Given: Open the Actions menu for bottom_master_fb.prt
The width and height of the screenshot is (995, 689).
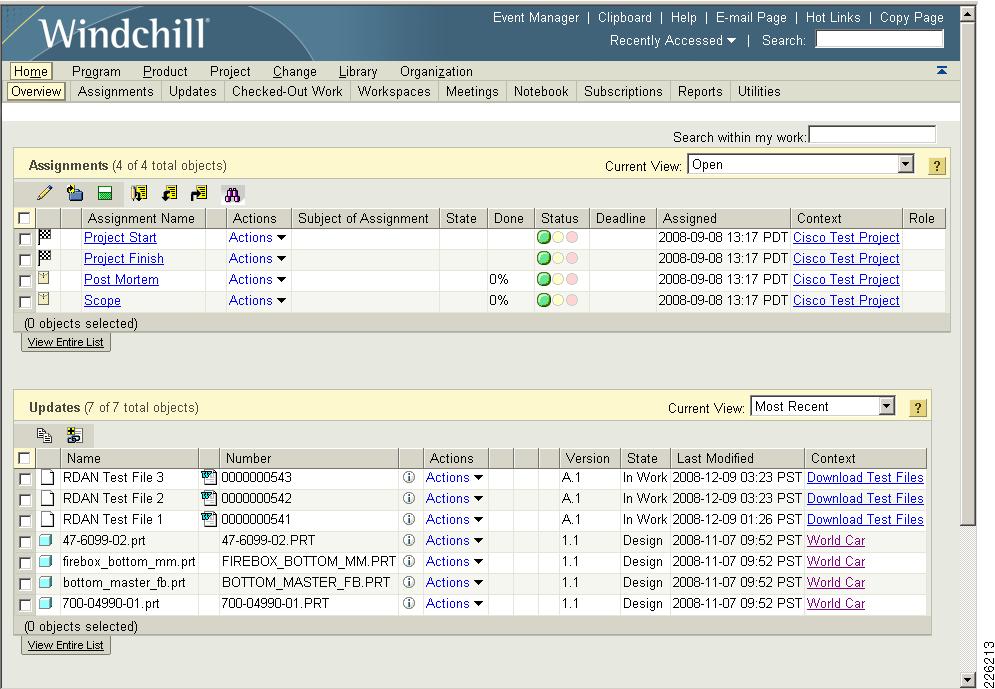Looking at the screenshot, I should 454,582.
